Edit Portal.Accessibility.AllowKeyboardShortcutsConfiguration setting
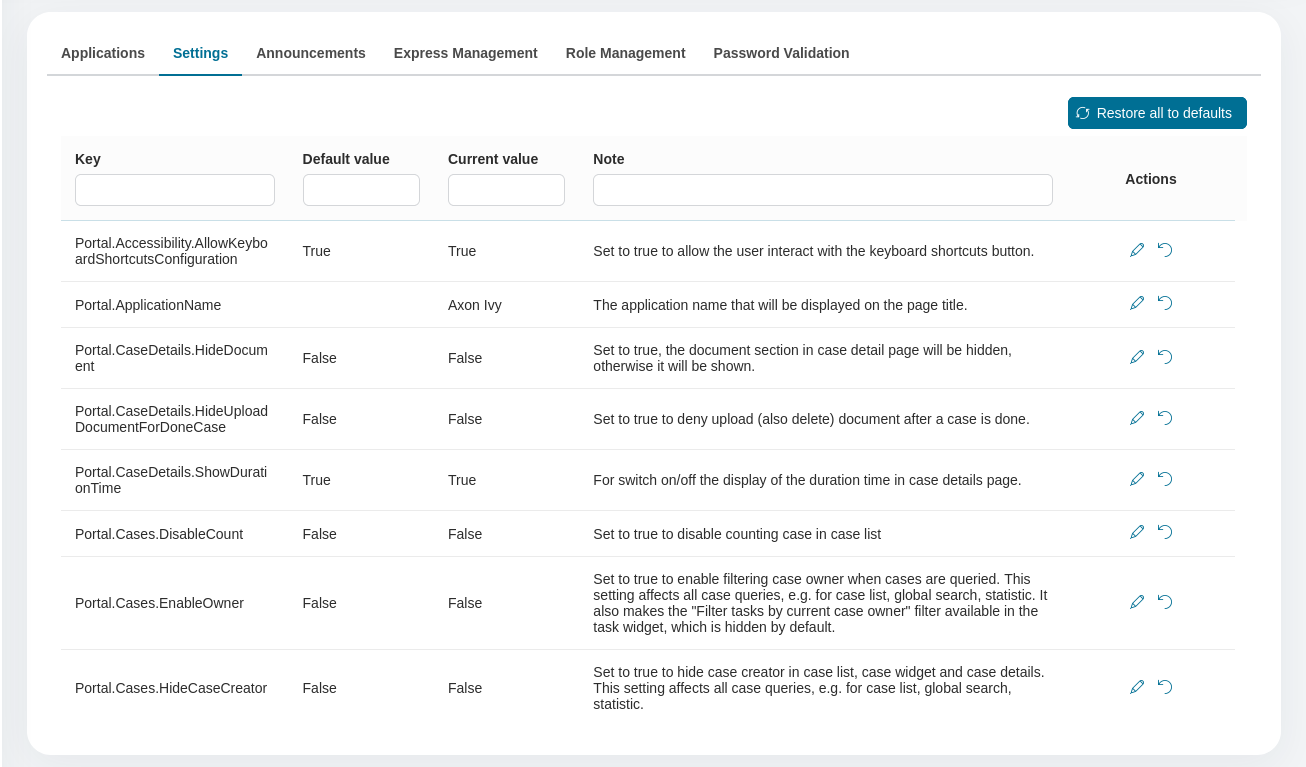Screen dimensions: 1306x767 (1137, 250)
